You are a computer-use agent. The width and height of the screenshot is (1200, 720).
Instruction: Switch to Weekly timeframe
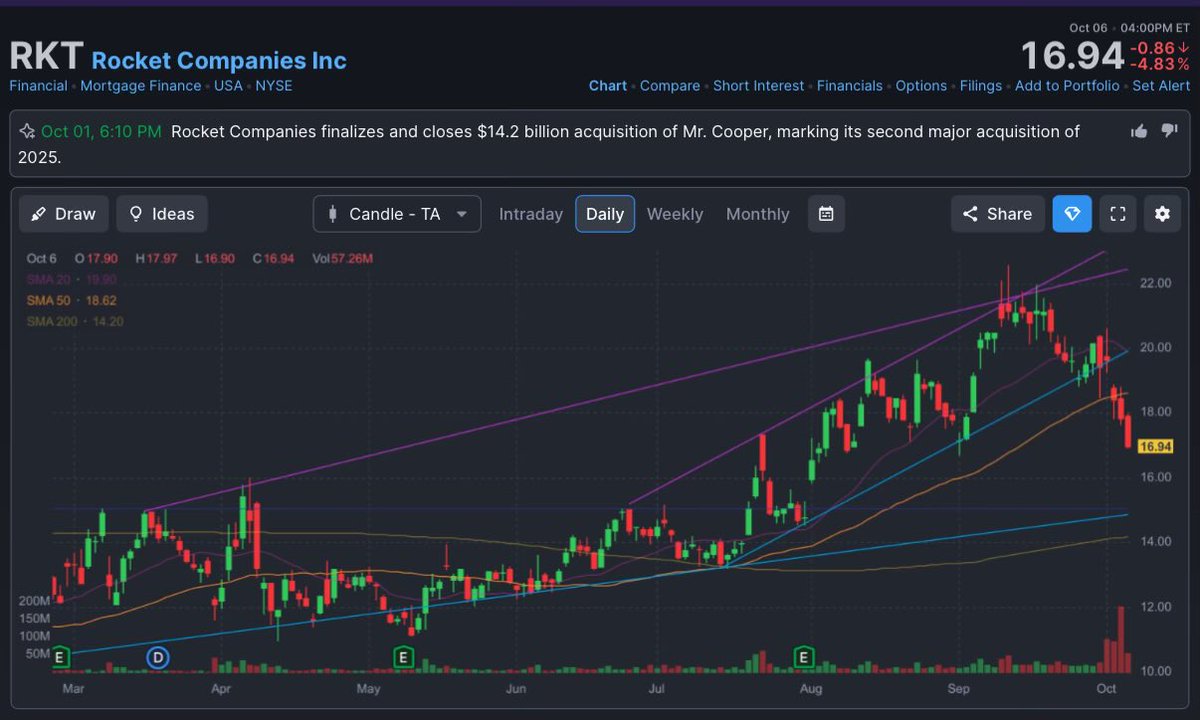click(x=675, y=214)
